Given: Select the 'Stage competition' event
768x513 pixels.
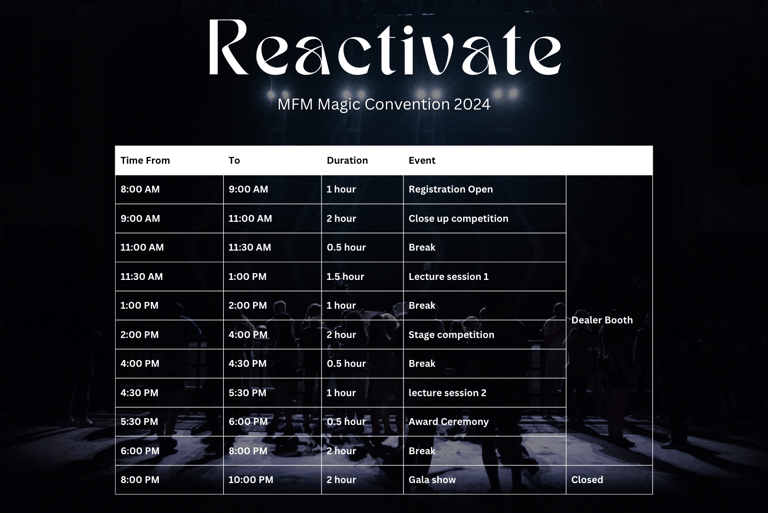Looking at the screenshot, I should coord(484,335).
